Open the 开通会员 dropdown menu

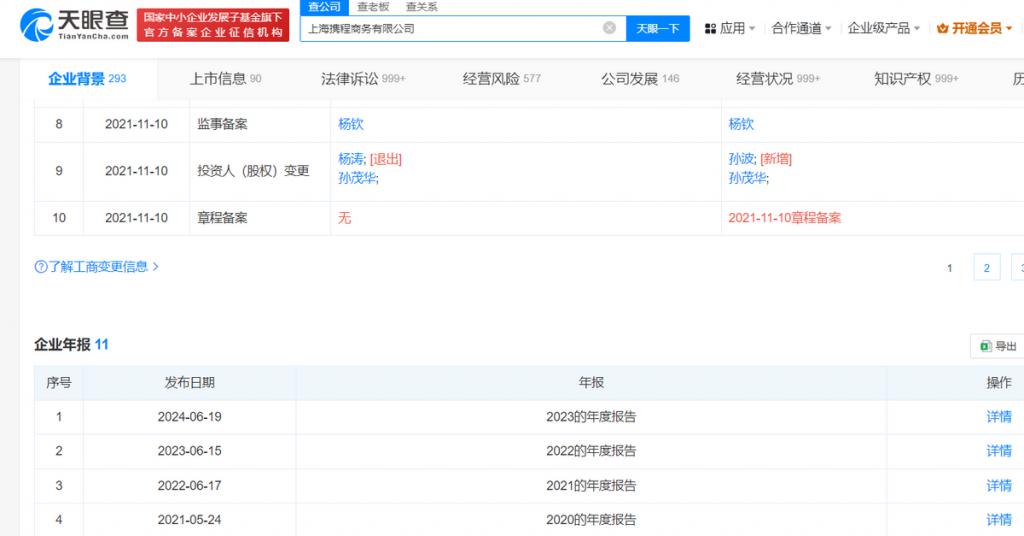click(x=1010, y=28)
